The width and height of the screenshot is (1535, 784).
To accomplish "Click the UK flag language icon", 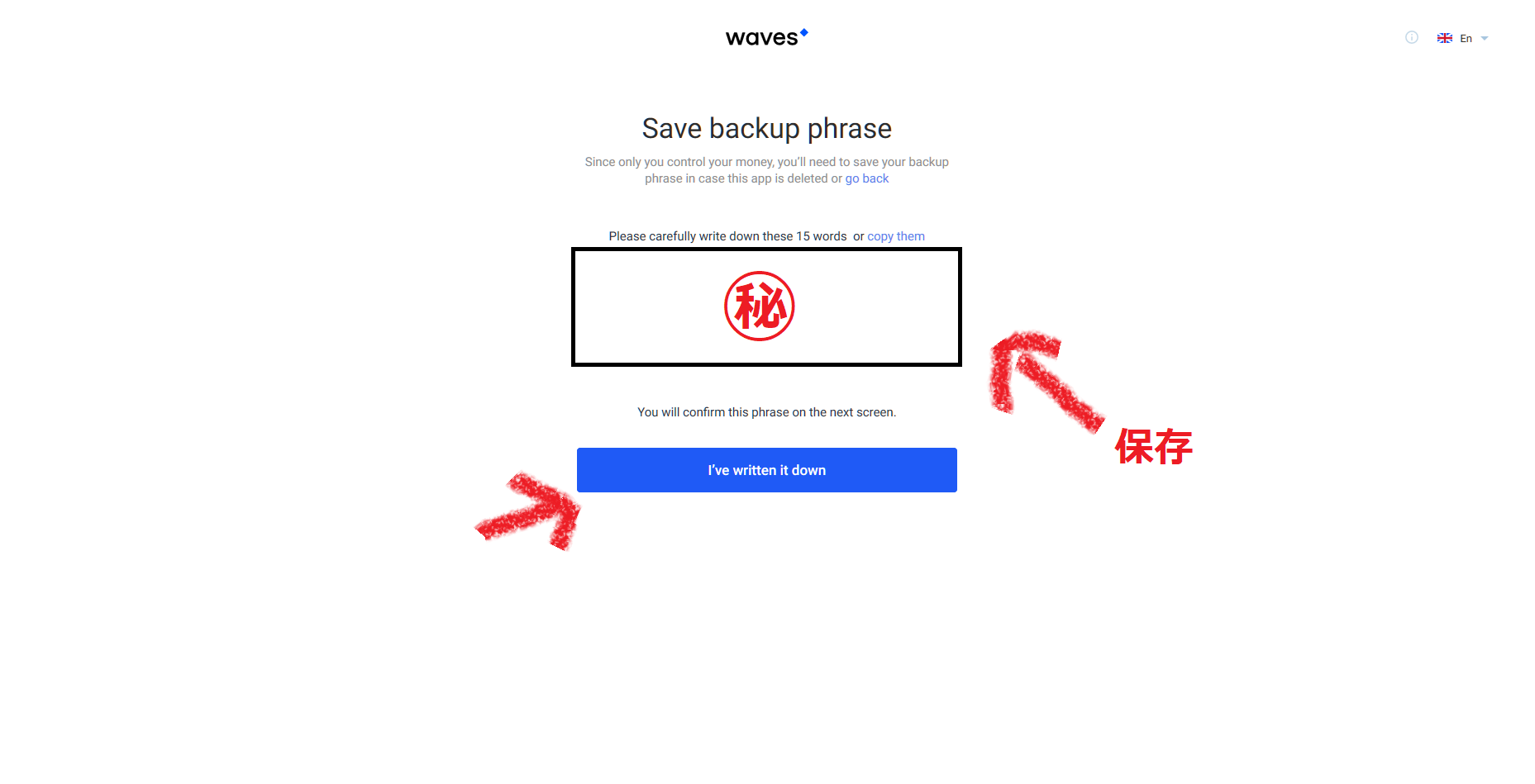I will [1445, 38].
